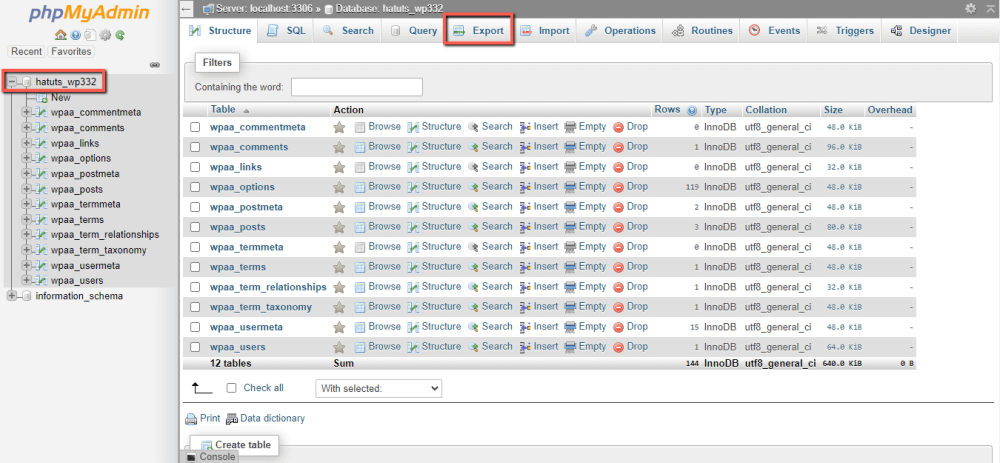This screenshot has width=1000, height=463.
Task: Expand wpaa_commentmeta in the sidebar tree
Action: [27, 112]
